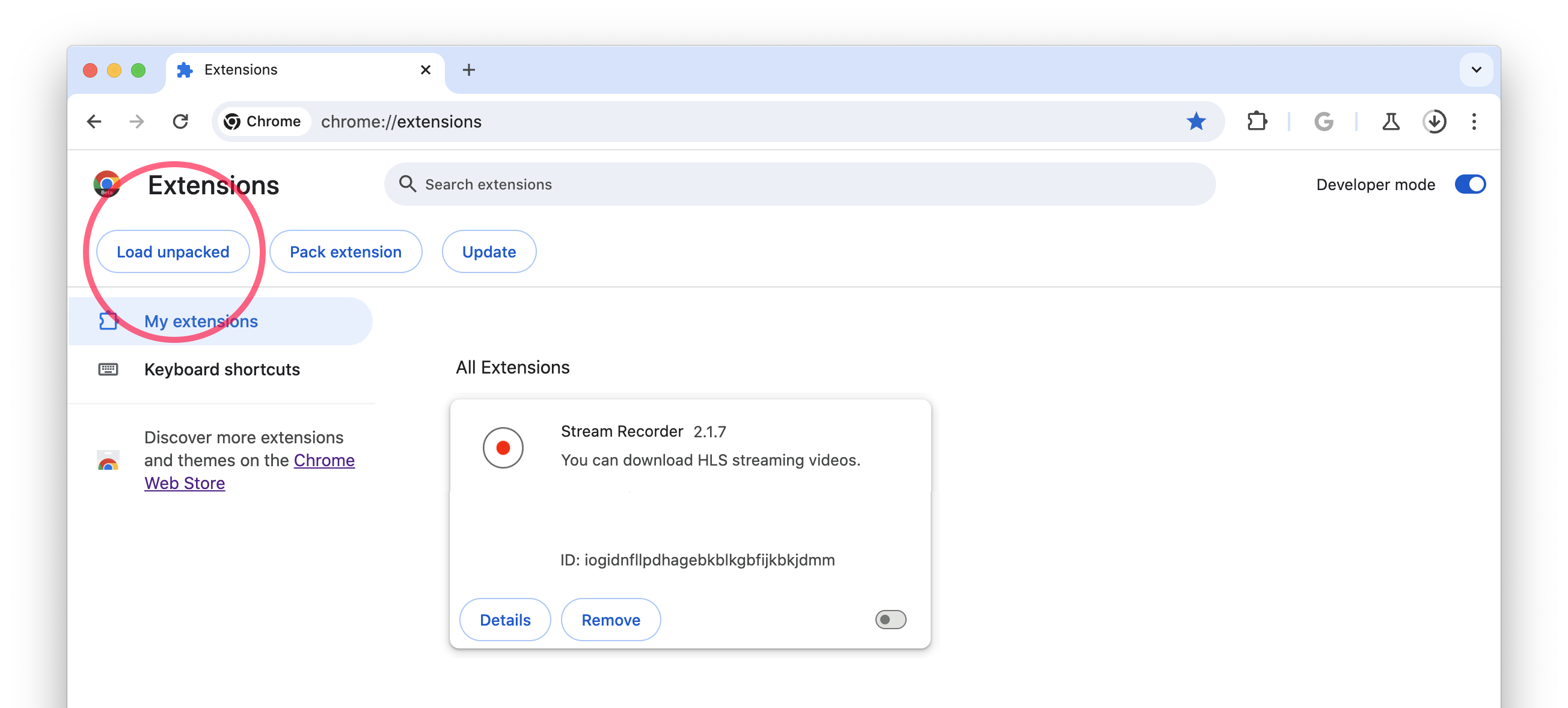This screenshot has height=708, width=1568.
Task: Open the Chrome three-dot menu
Action: tap(1474, 122)
